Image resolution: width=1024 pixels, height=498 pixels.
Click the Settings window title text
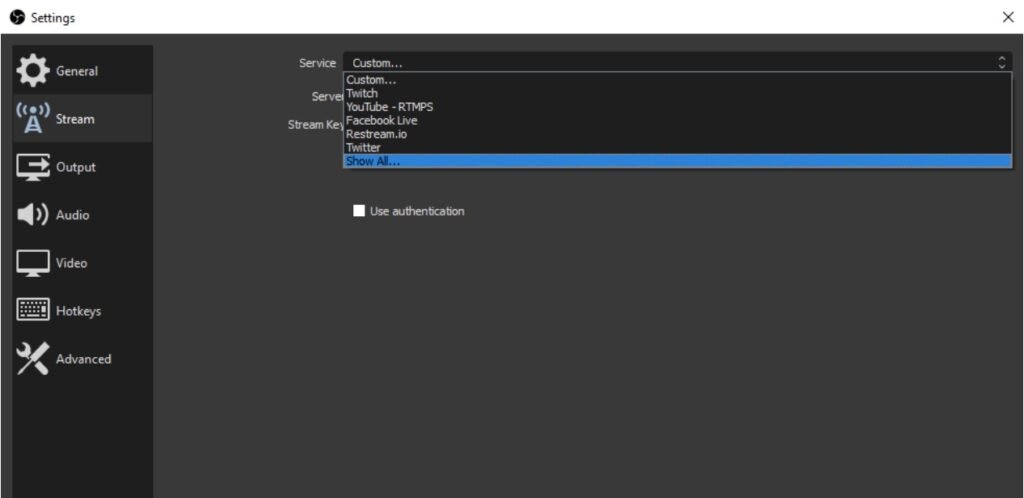coord(53,18)
